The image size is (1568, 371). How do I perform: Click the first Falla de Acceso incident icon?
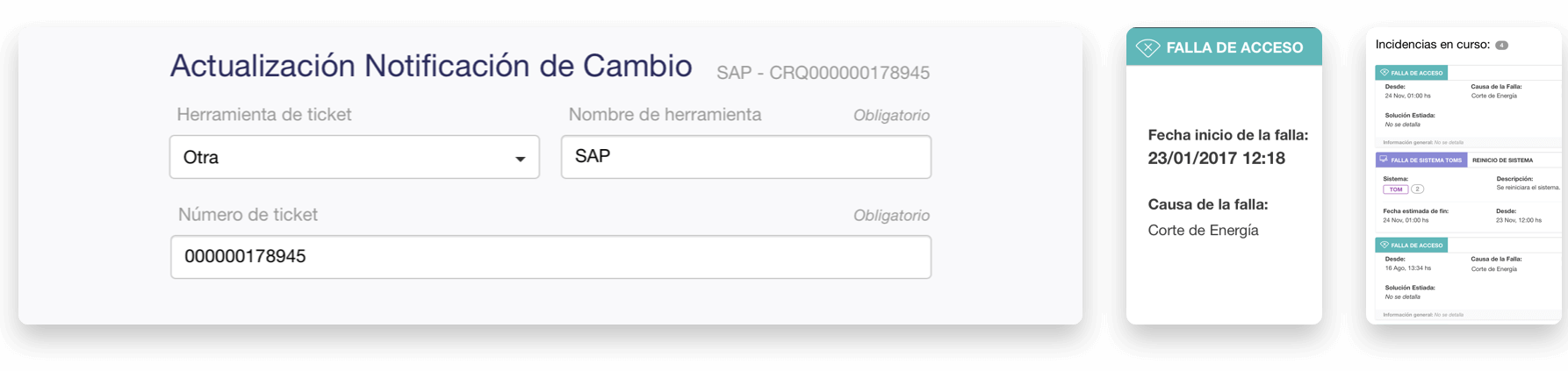pos(1384,73)
